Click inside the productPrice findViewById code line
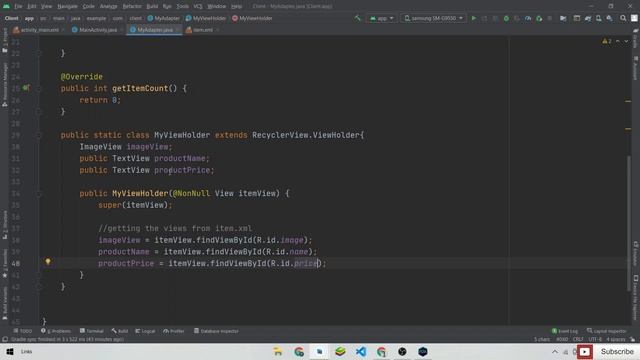Image resolution: width=640 pixels, height=360 pixels. 212,264
